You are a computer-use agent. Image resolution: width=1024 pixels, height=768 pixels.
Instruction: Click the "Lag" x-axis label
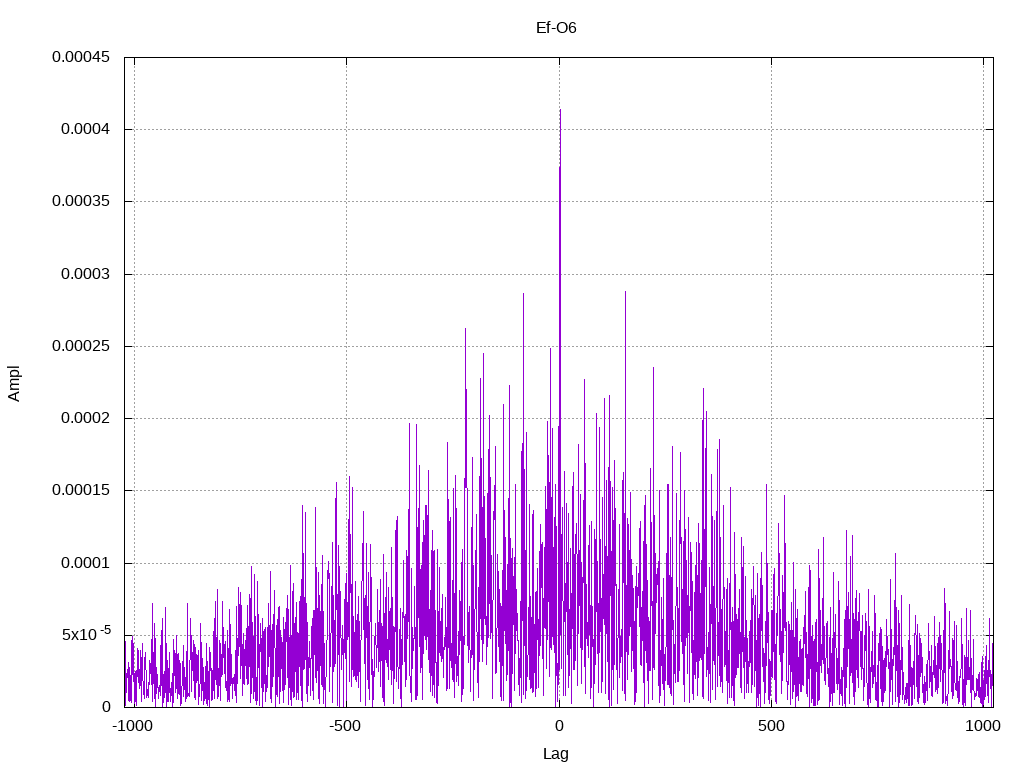click(x=556, y=754)
